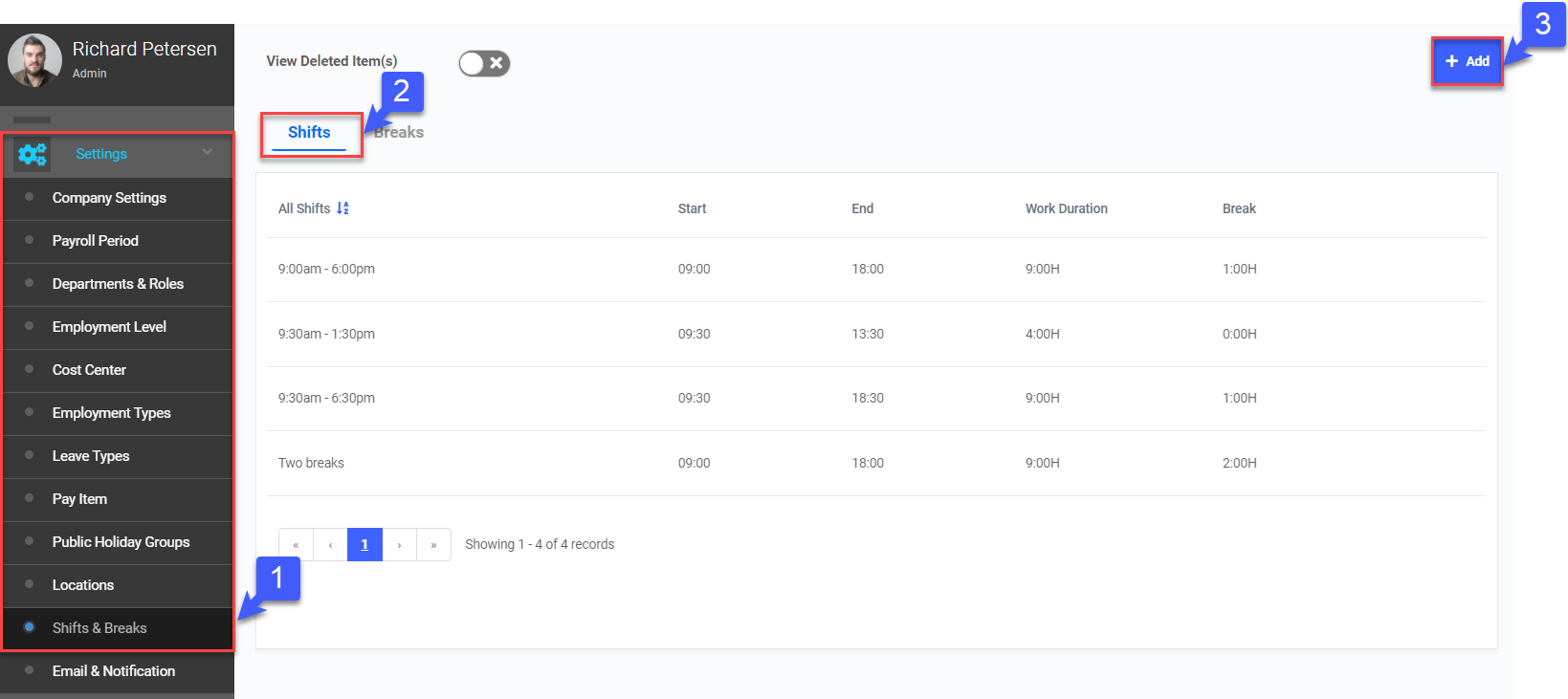This screenshot has height=699, width=1568.
Task: Collapse the Settings menu chevron
Action: coord(208,153)
